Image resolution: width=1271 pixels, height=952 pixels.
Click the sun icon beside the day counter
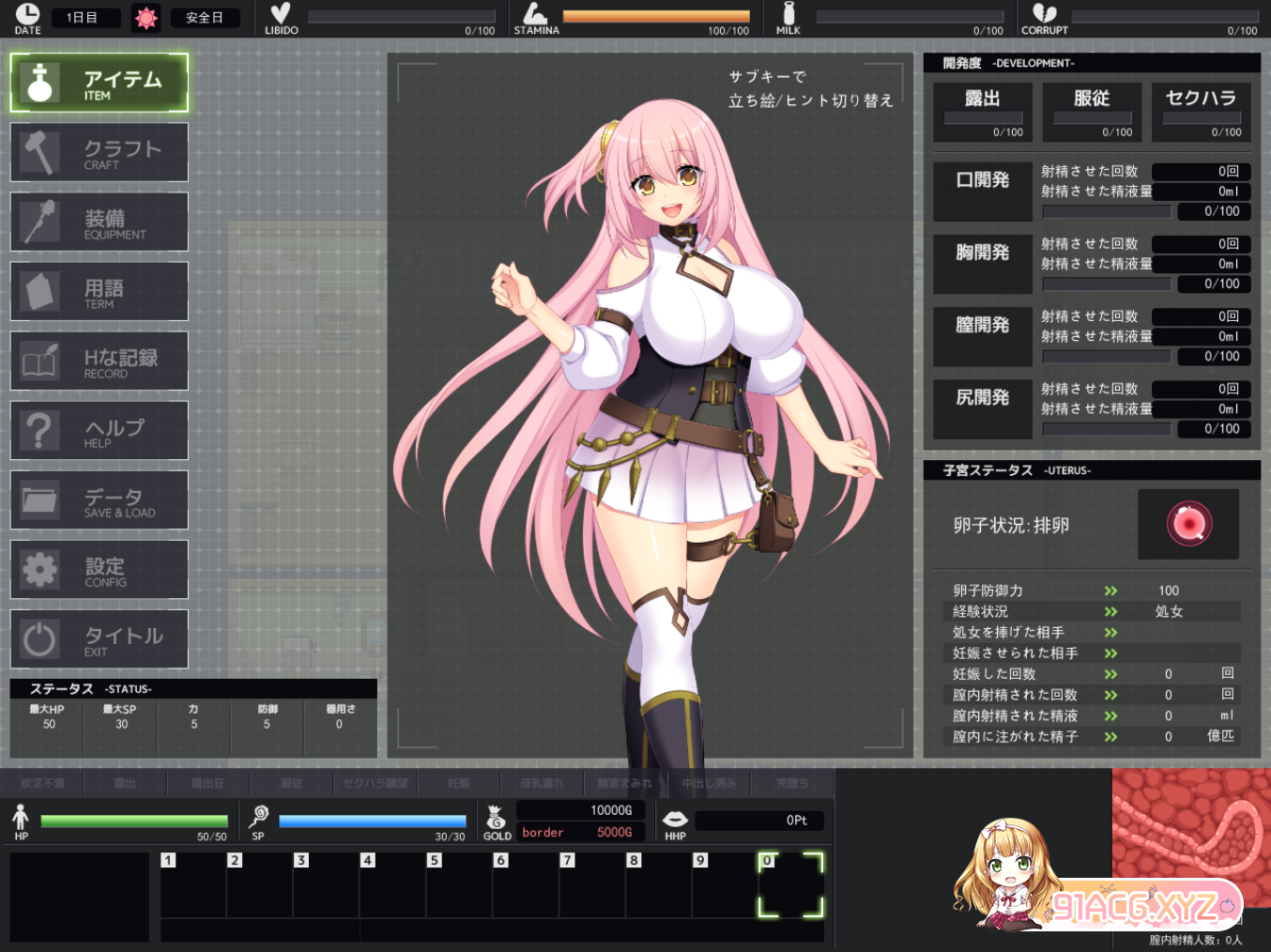click(x=145, y=18)
